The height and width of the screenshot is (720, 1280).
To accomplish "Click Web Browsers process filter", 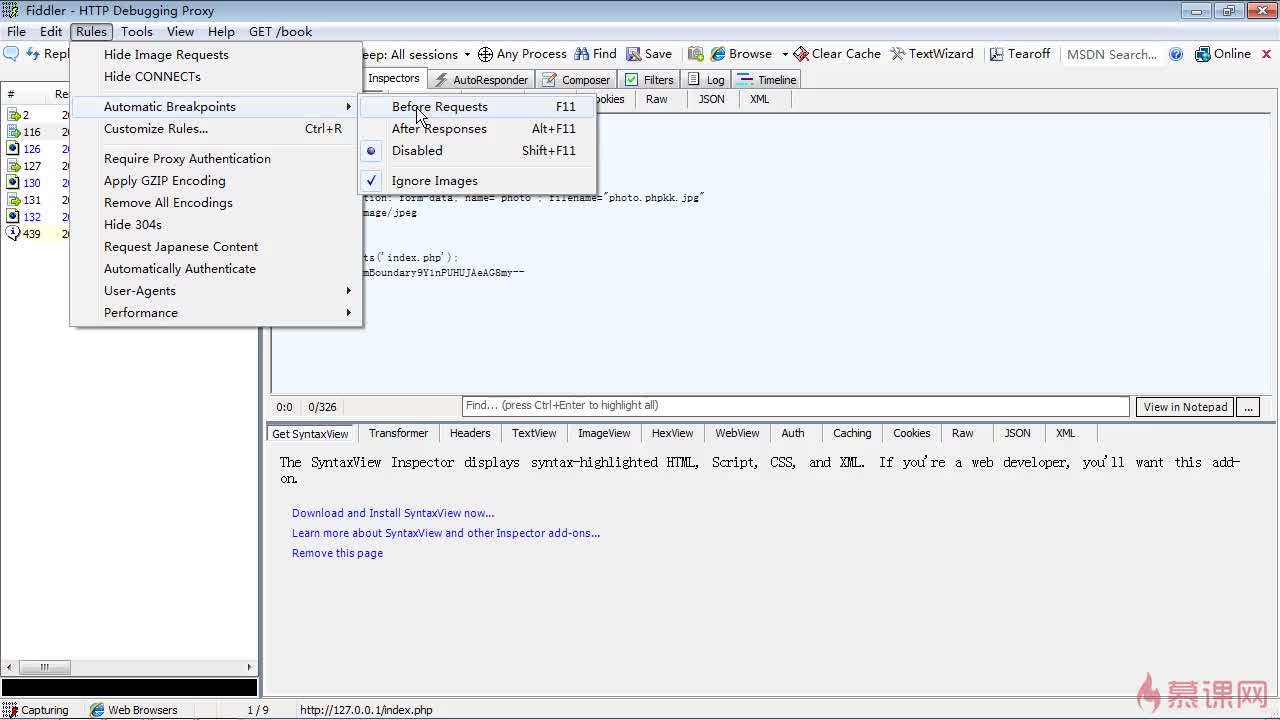I will [x=133, y=710].
